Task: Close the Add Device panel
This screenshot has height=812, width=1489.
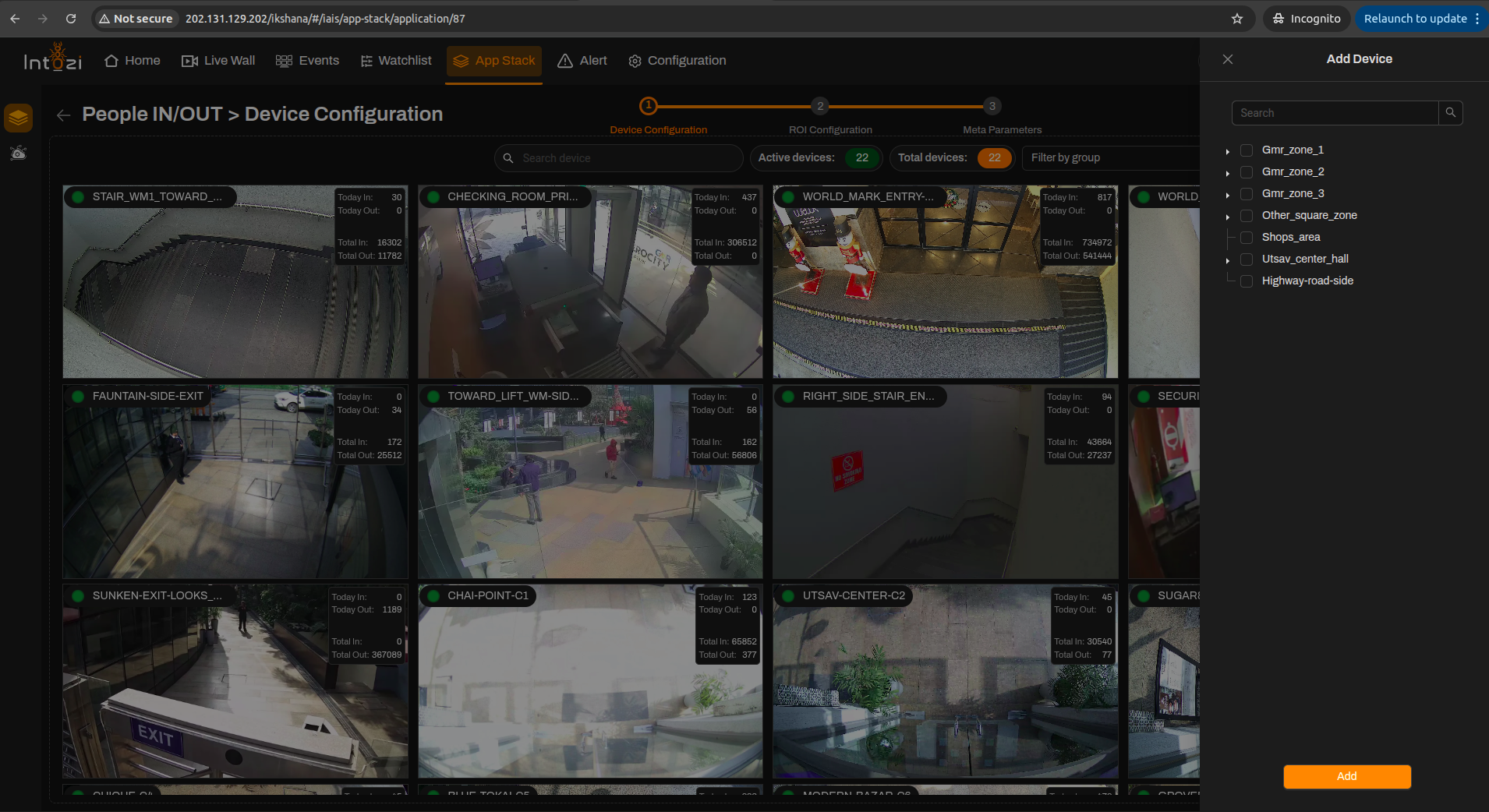Action: pyautogui.click(x=1228, y=59)
